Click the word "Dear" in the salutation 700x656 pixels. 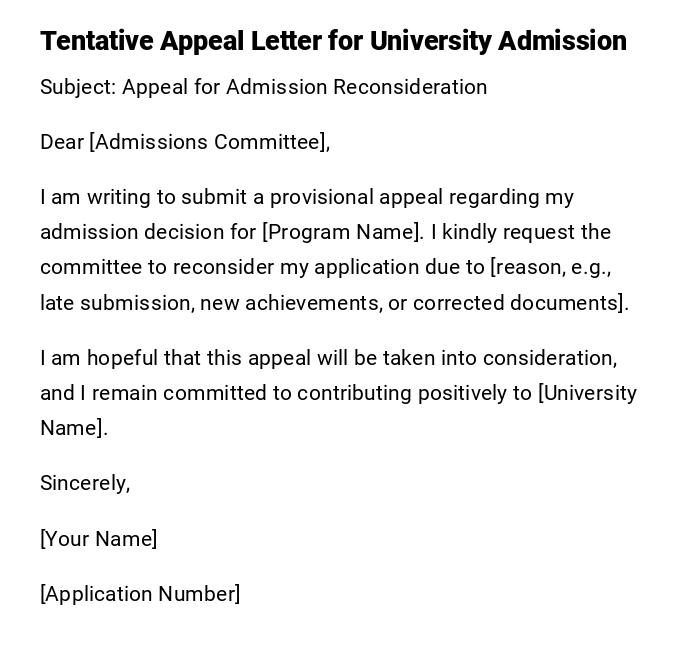pyautogui.click(x=62, y=142)
